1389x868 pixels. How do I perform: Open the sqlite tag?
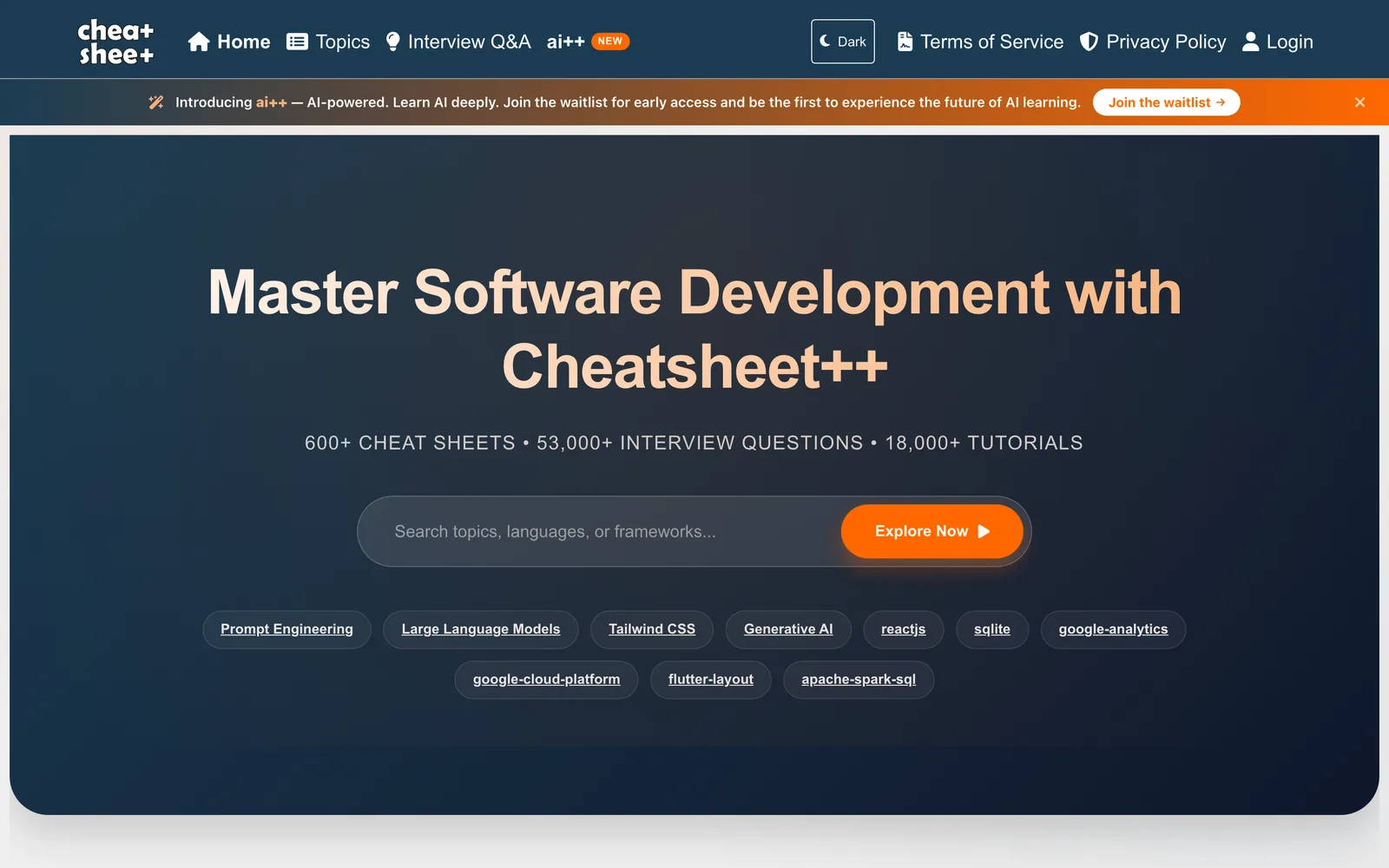(992, 629)
